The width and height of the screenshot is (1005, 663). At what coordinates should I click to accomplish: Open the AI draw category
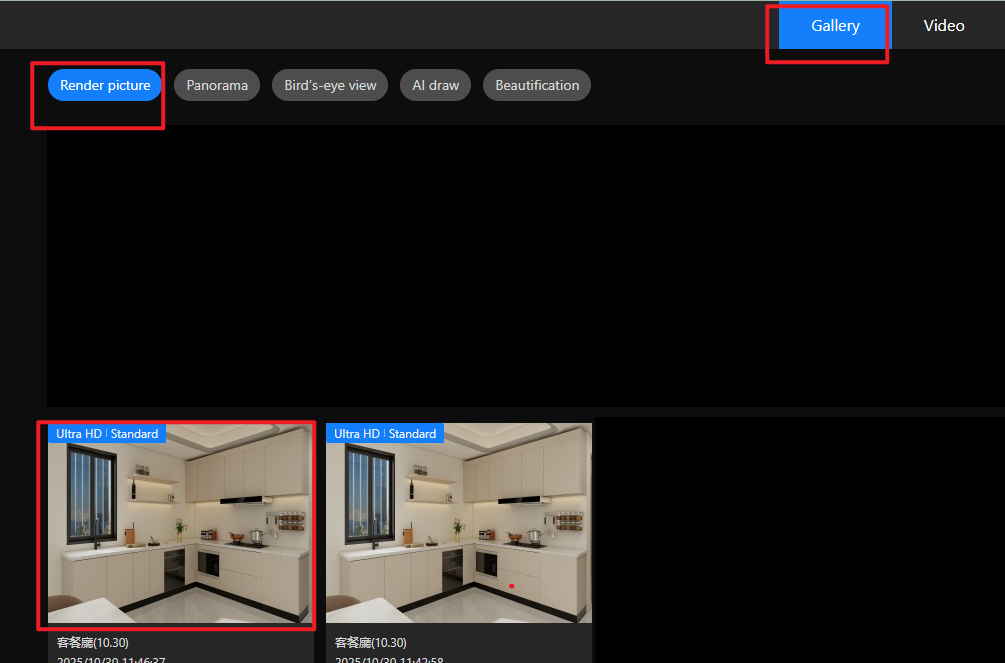[436, 85]
